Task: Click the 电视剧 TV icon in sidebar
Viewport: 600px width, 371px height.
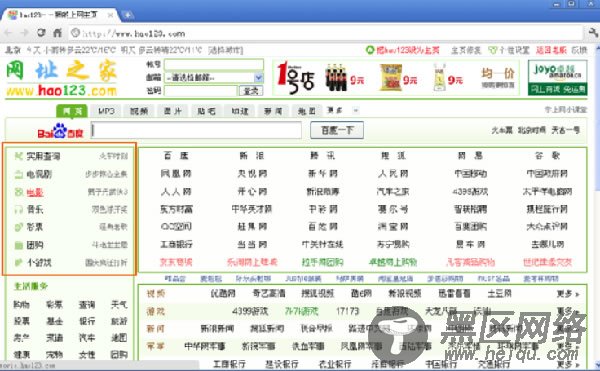Action: [x=19, y=174]
